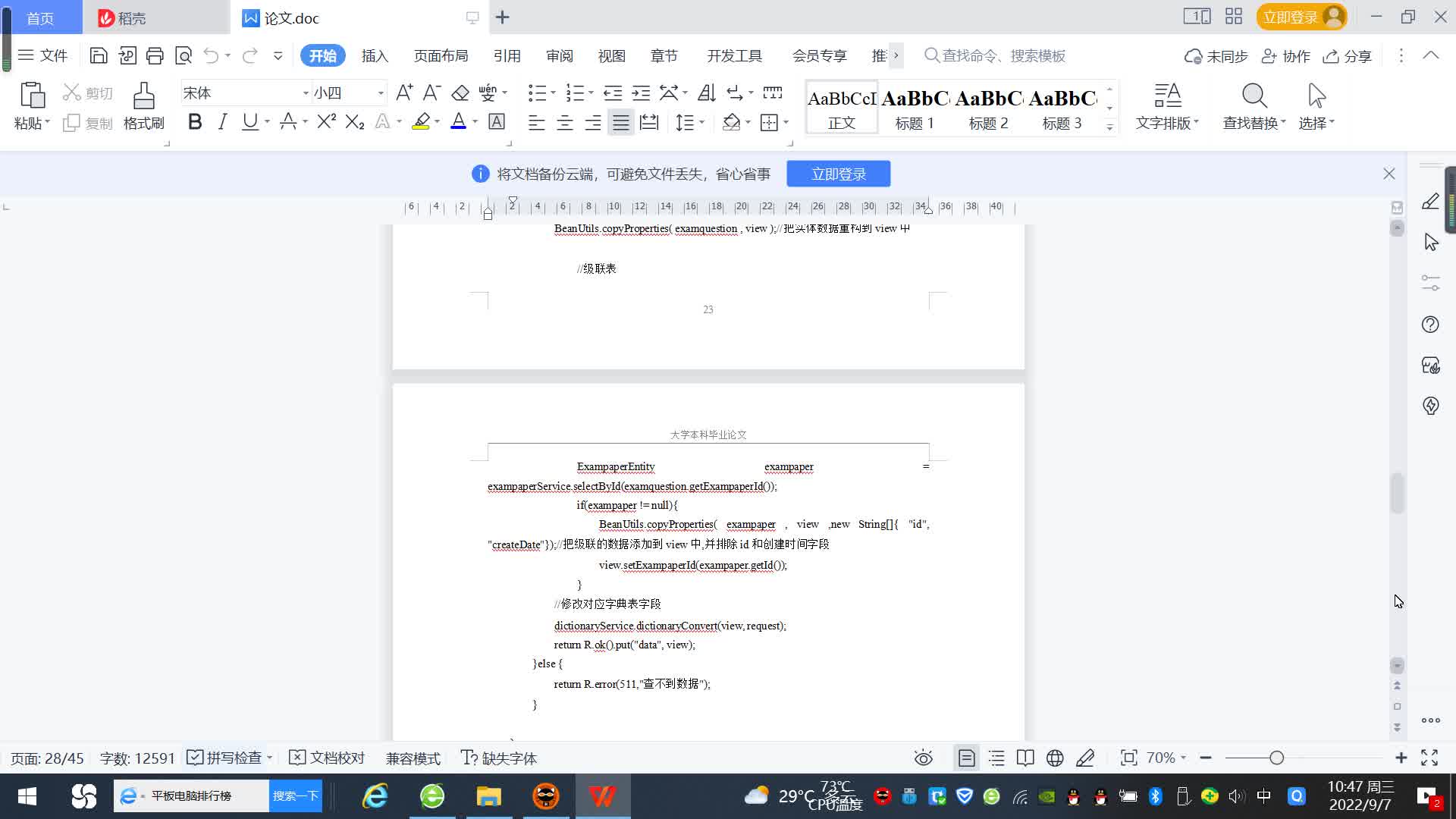
Task: Toggle Italic formatting
Action: click(222, 121)
